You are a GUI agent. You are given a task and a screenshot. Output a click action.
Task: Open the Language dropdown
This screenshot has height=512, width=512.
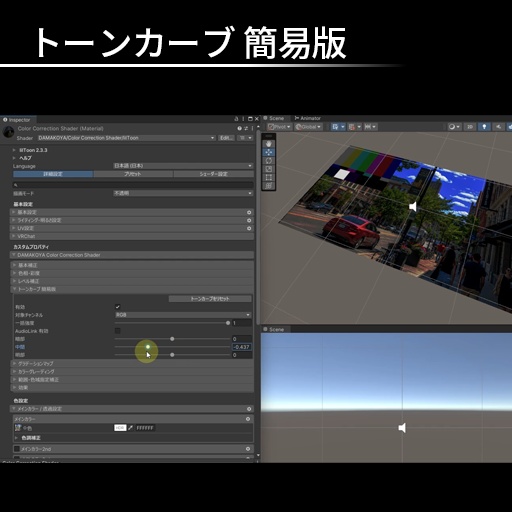[x=183, y=166]
